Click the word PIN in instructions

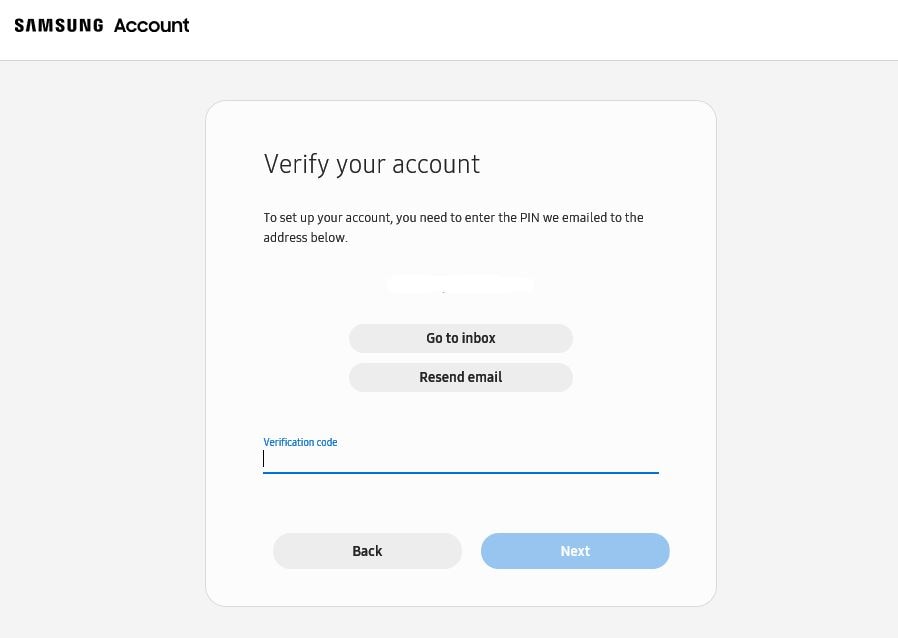tap(529, 218)
